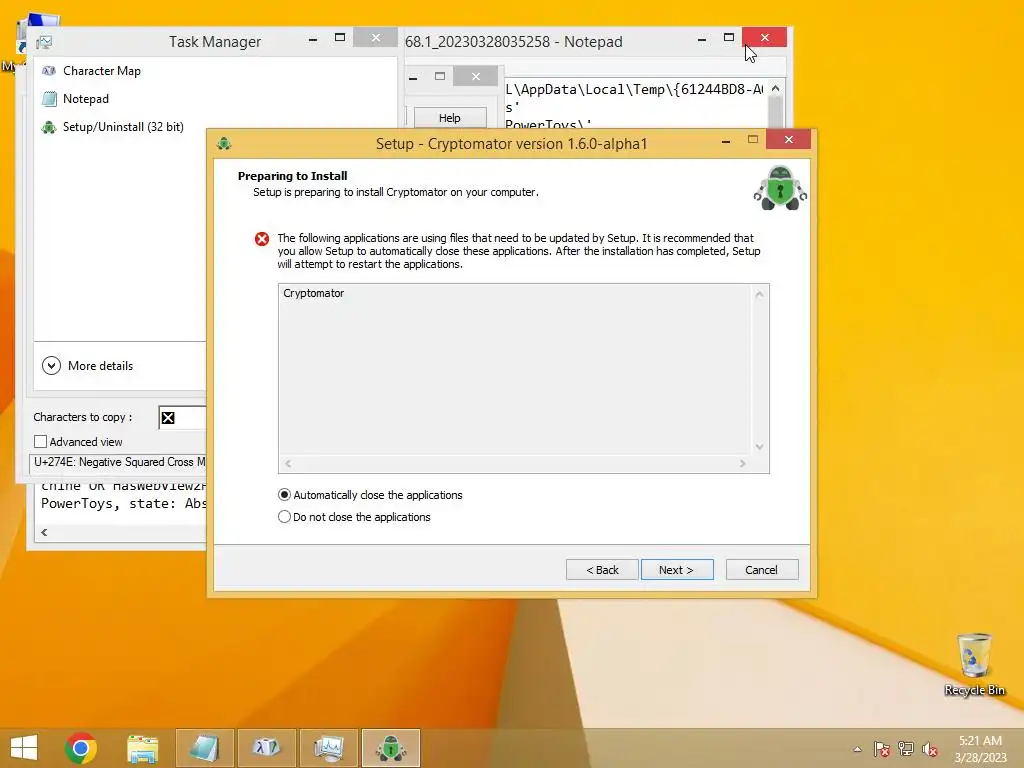Click the clock in the taskbar

coord(980,748)
